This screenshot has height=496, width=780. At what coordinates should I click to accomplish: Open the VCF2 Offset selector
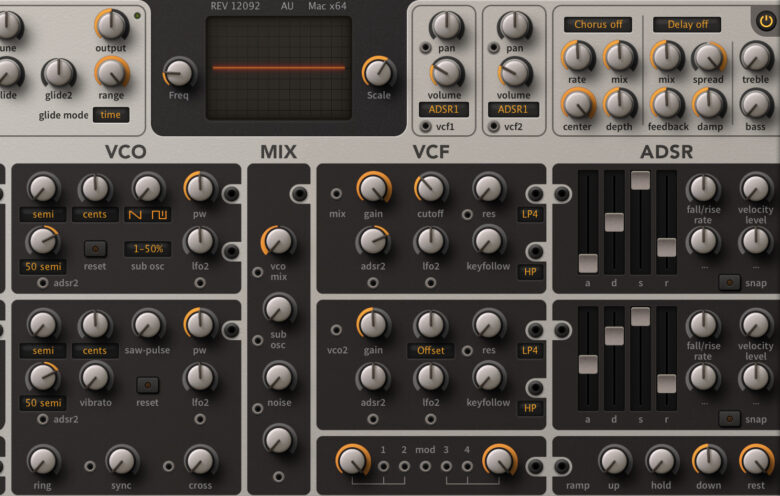tap(431, 351)
